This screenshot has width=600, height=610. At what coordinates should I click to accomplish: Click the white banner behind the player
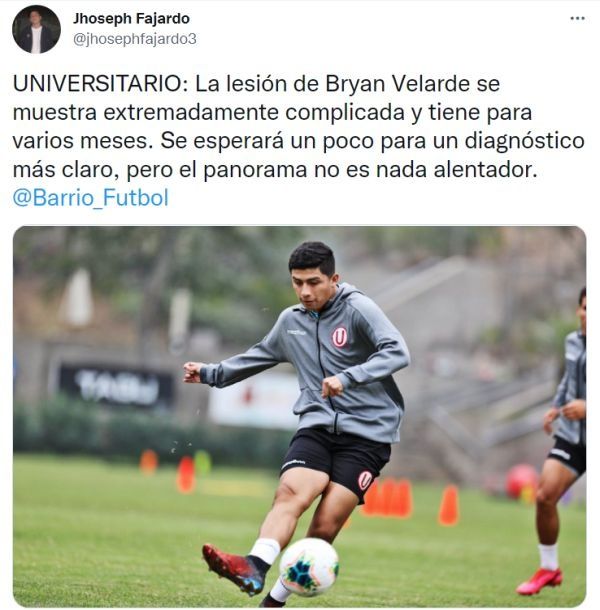[253, 401]
